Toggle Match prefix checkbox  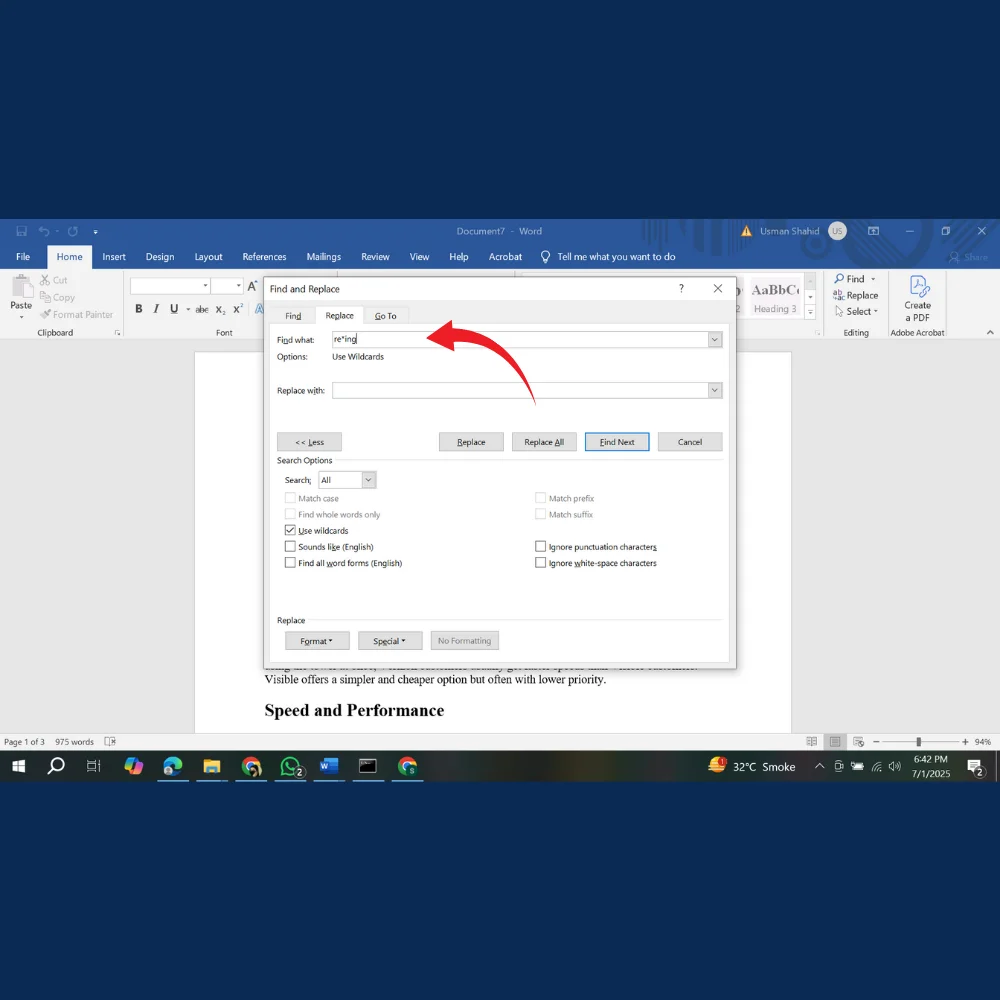click(x=540, y=498)
